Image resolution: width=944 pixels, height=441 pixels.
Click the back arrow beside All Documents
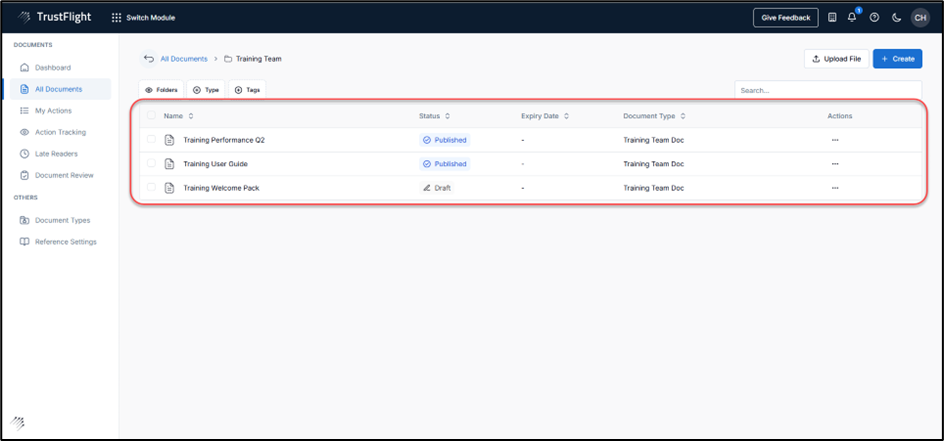(149, 59)
